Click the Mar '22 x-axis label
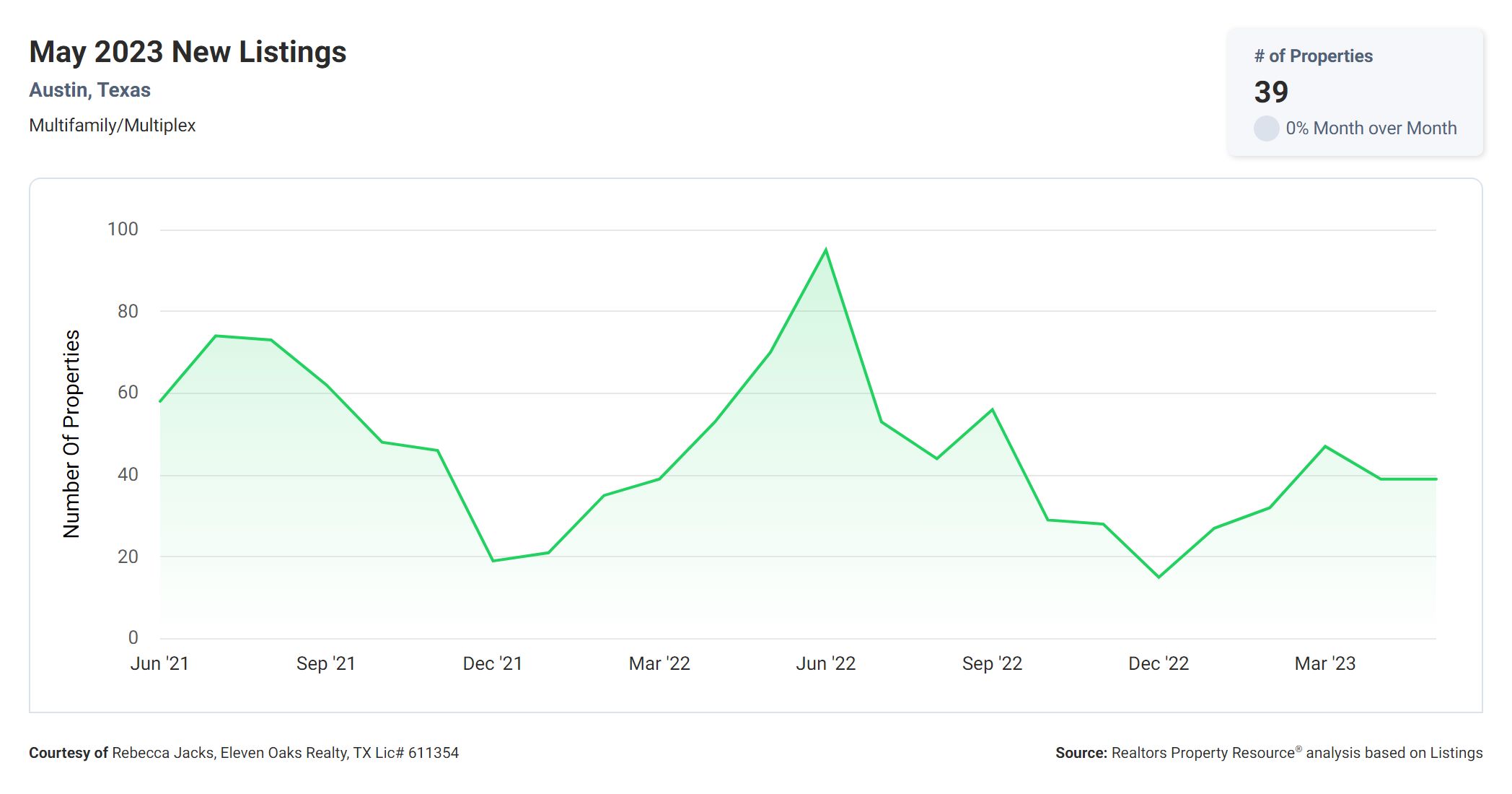This screenshot has width=1512, height=794. click(x=659, y=663)
